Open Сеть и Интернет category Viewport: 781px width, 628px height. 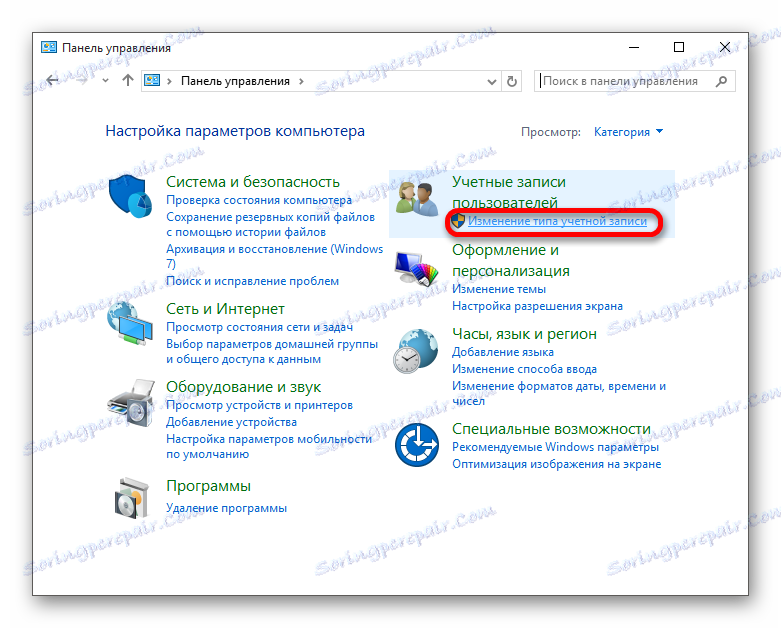(225, 309)
